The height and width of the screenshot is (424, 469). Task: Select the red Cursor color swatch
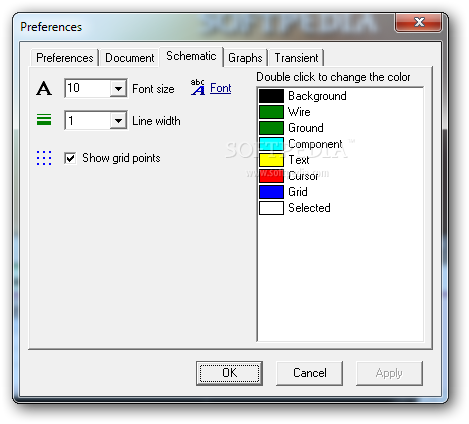tap(271, 176)
